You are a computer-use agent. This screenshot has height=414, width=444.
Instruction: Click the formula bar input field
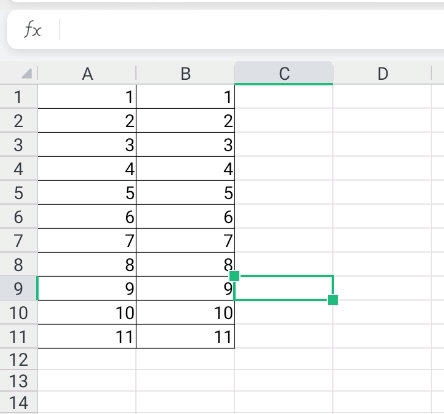click(x=252, y=30)
